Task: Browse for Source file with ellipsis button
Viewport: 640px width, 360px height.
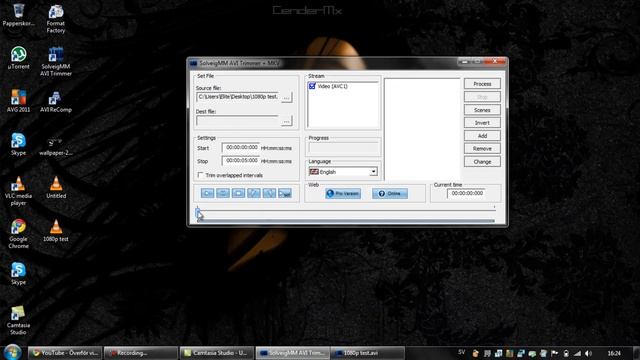Action: click(287, 98)
